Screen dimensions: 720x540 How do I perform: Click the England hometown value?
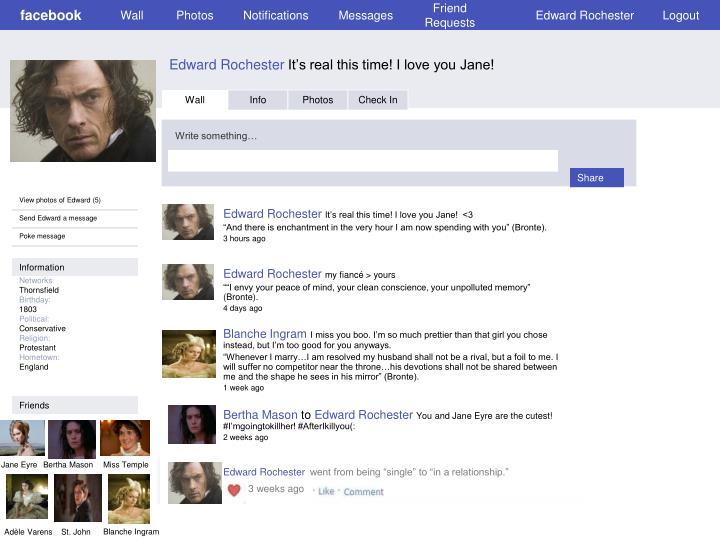34,367
